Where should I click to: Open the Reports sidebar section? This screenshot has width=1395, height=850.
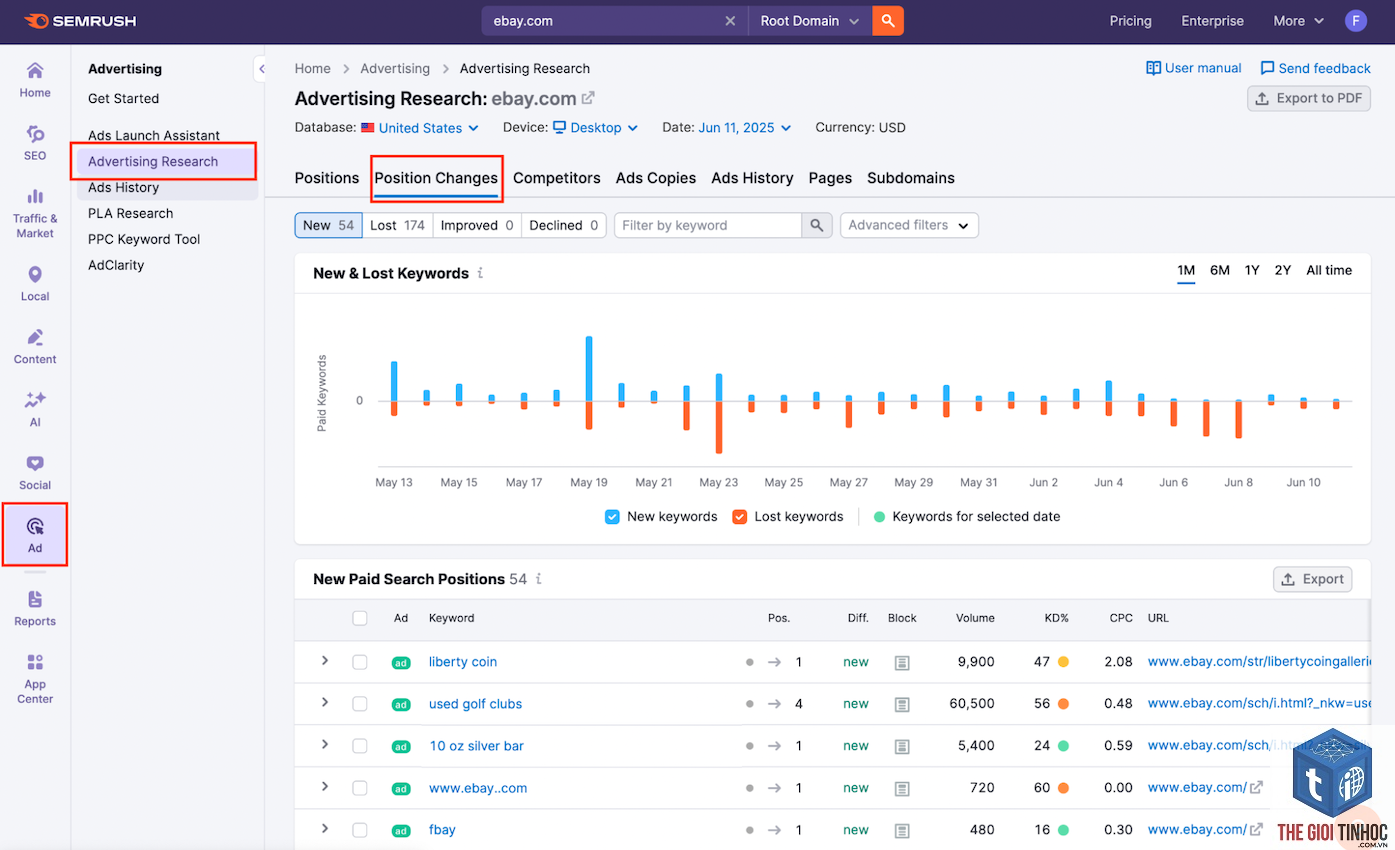click(x=35, y=608)
